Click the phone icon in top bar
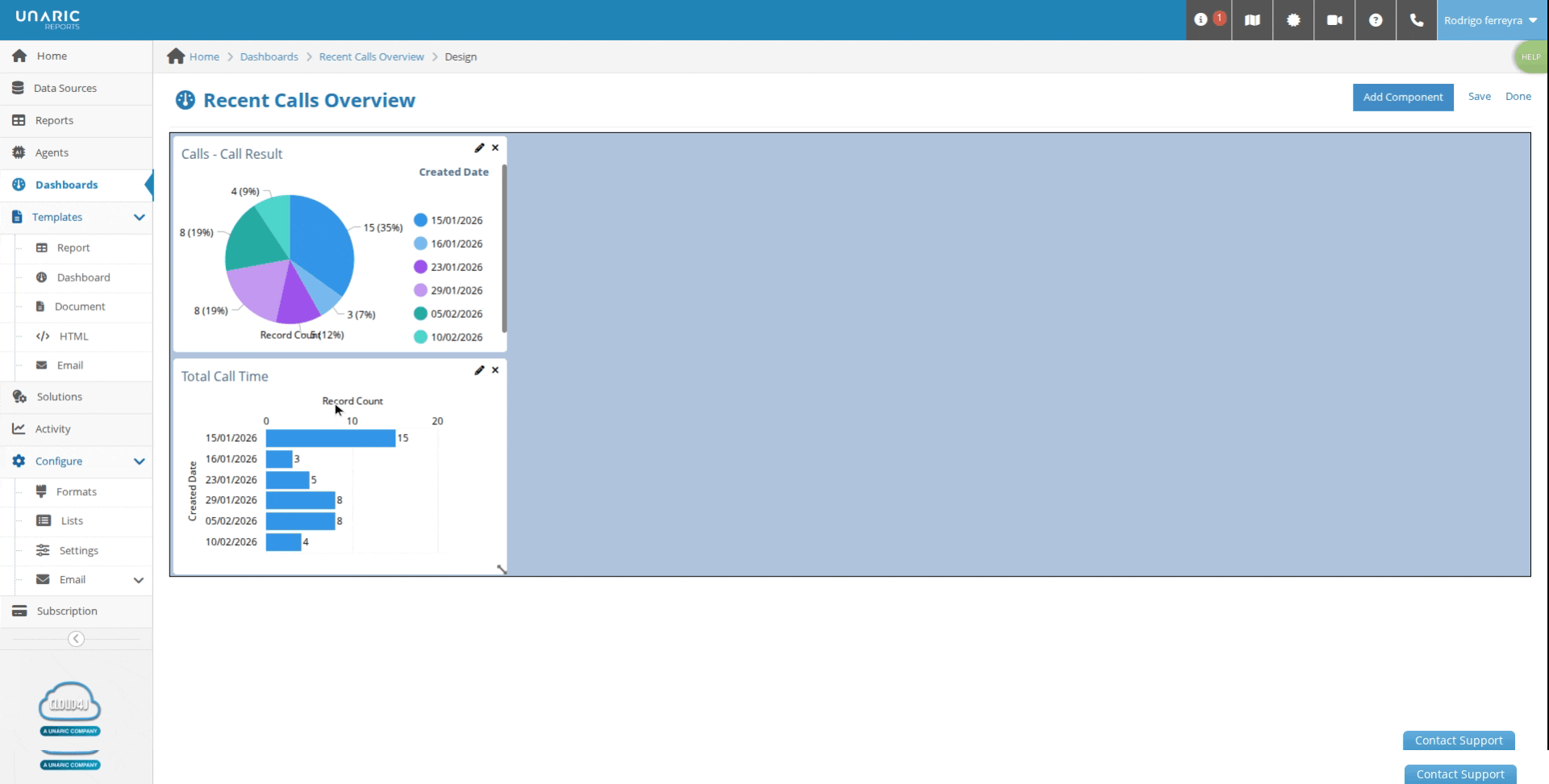Viewport: 1549px width, 784px height. point(1417,19)
